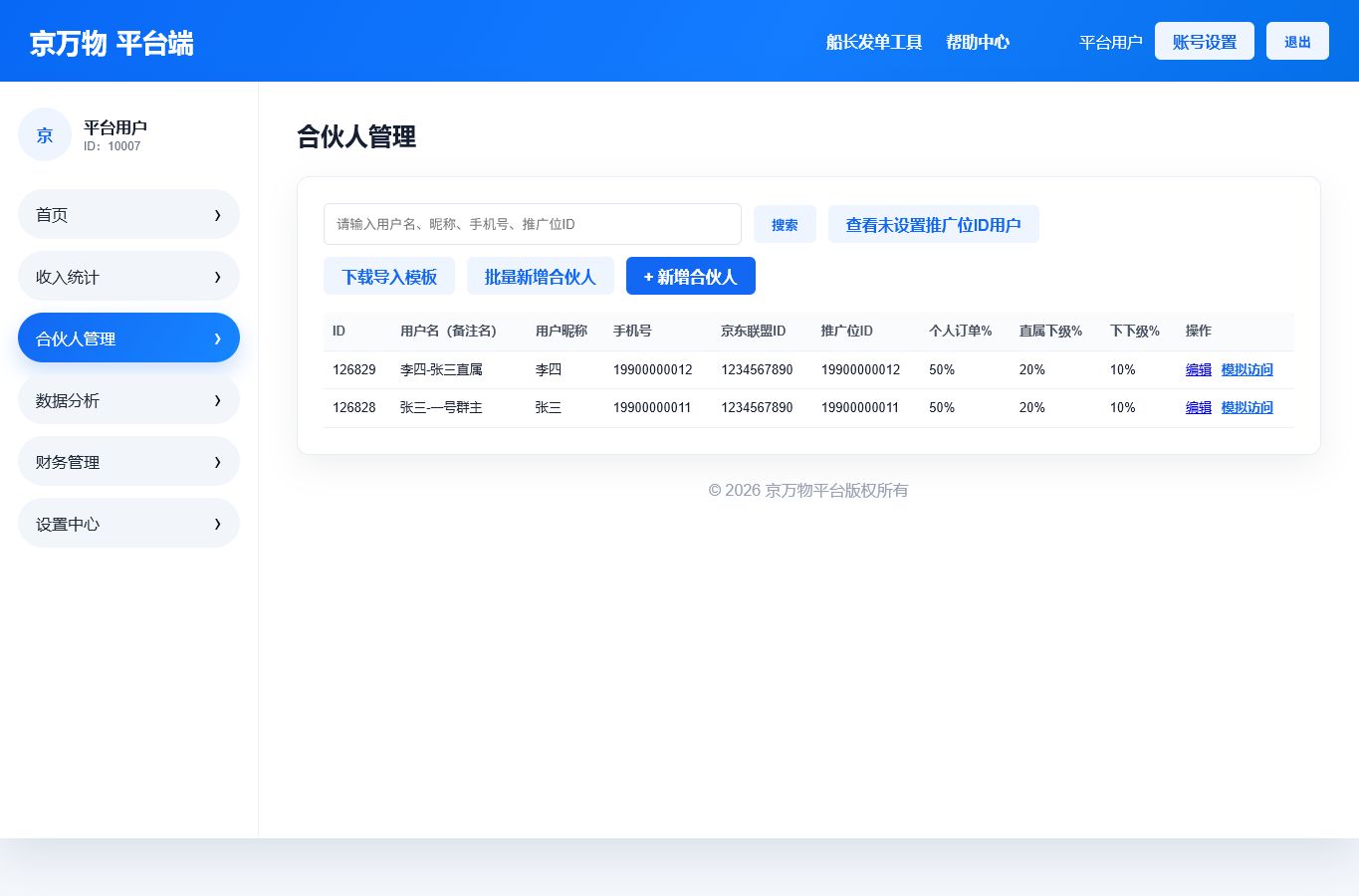Click 批量新增合伙人 button
Image resolution: width=1359 pixels, height=896 pixels.
[x=541, y=276]
